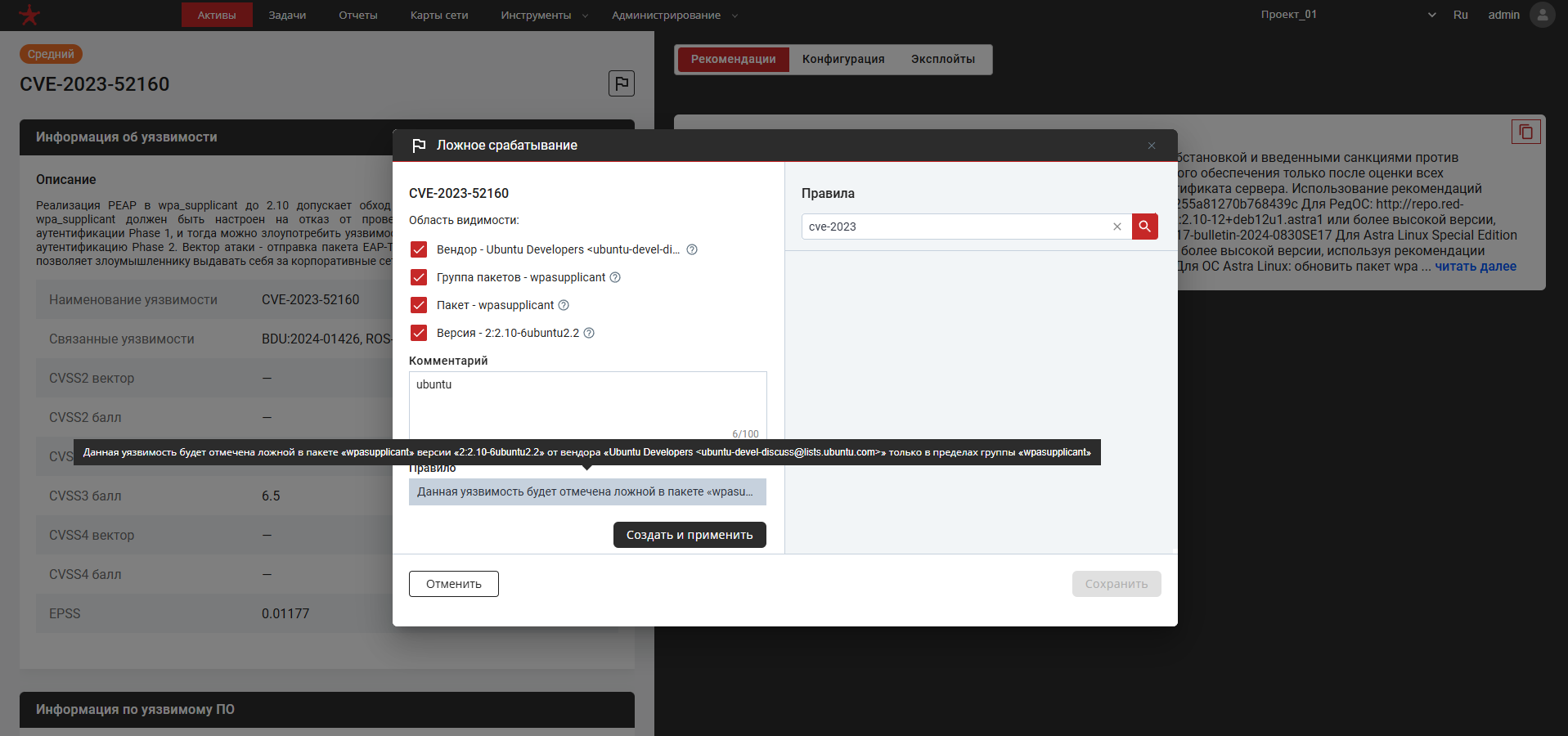Open the Карты сети section
The image size is (1568, 736).
tap(439, 15)
